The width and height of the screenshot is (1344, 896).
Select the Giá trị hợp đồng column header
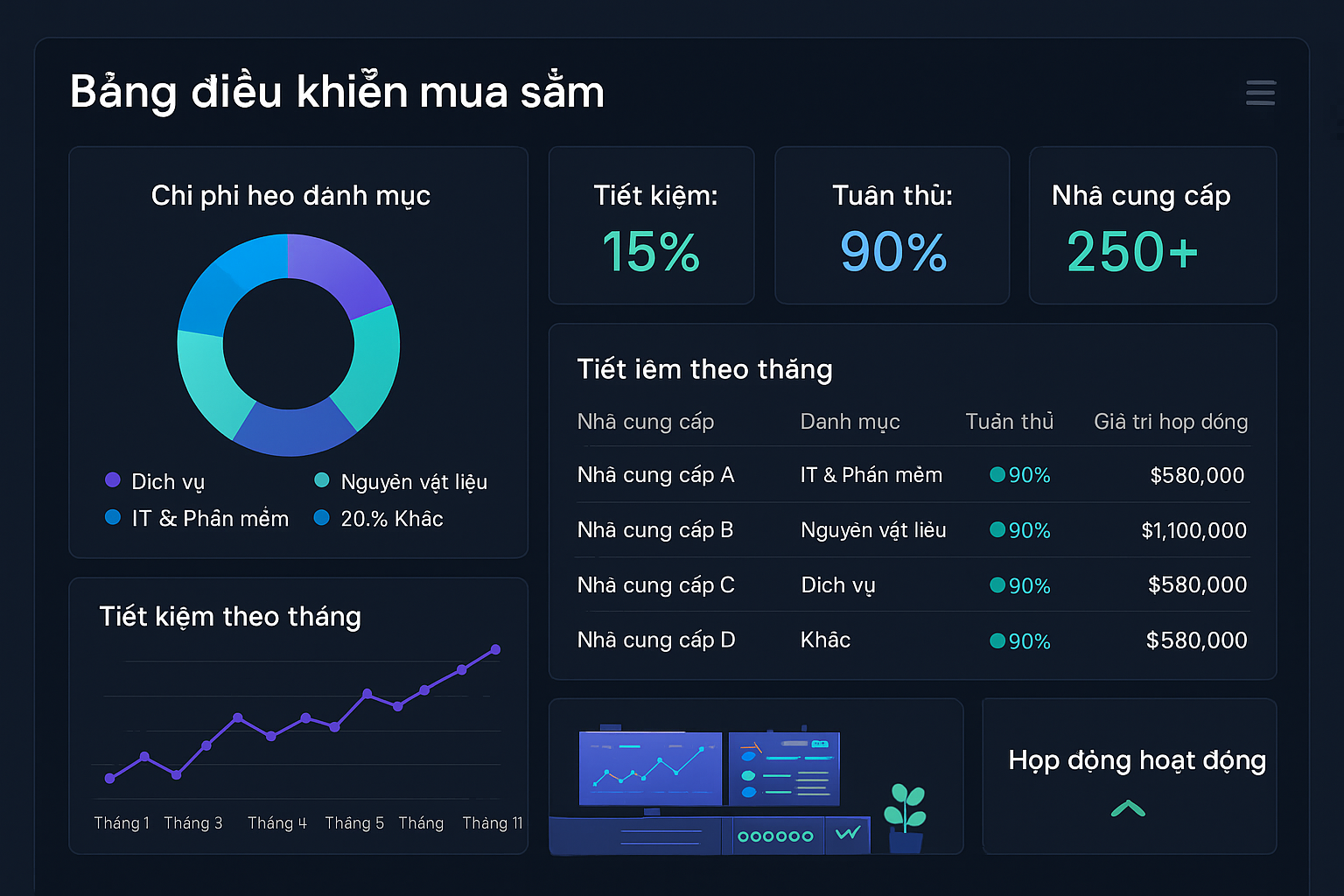1171,422
